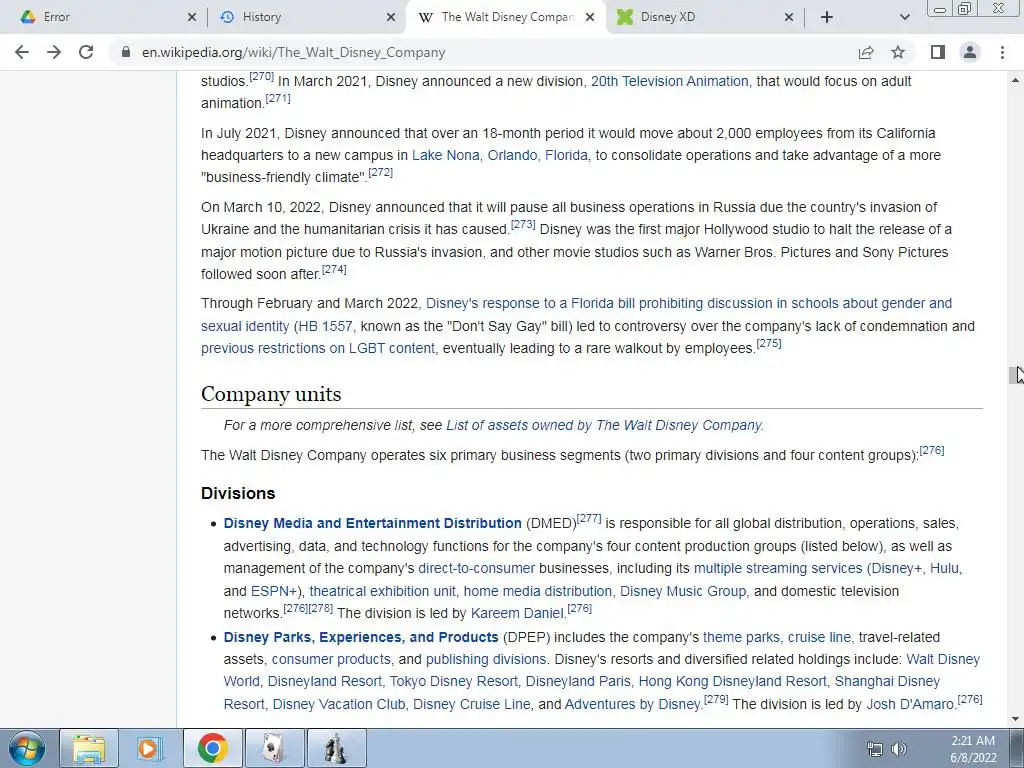Go forward with the forward arrow
This screenshot has width=1024, height=768.
click(x=54, y=52)
